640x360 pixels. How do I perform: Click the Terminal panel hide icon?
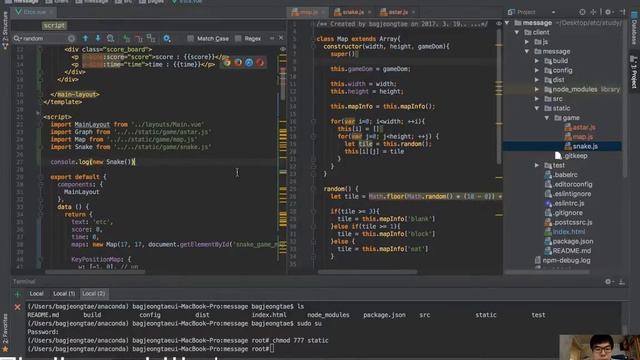(x=622, y=282)
